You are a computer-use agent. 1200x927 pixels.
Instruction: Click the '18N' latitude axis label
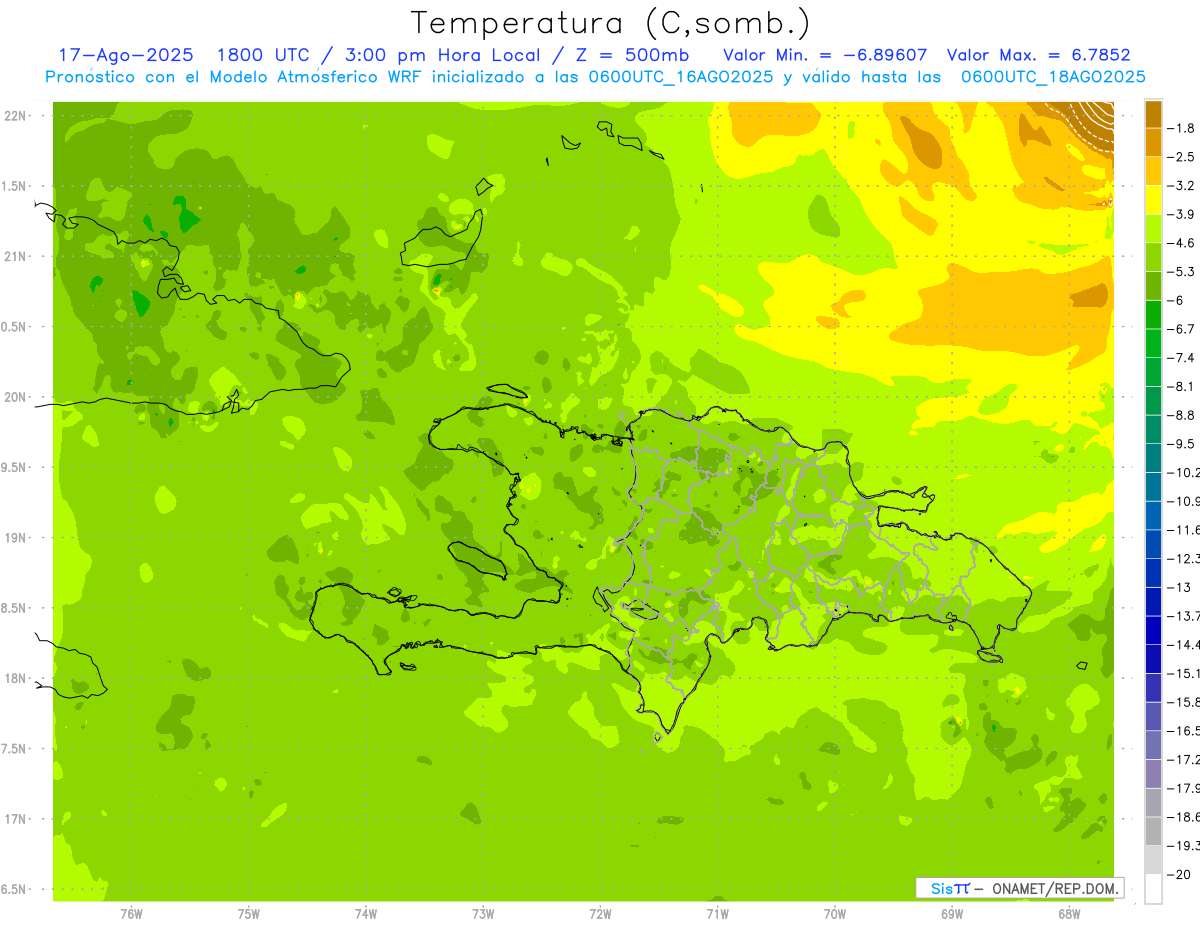[x=14, y=679]
